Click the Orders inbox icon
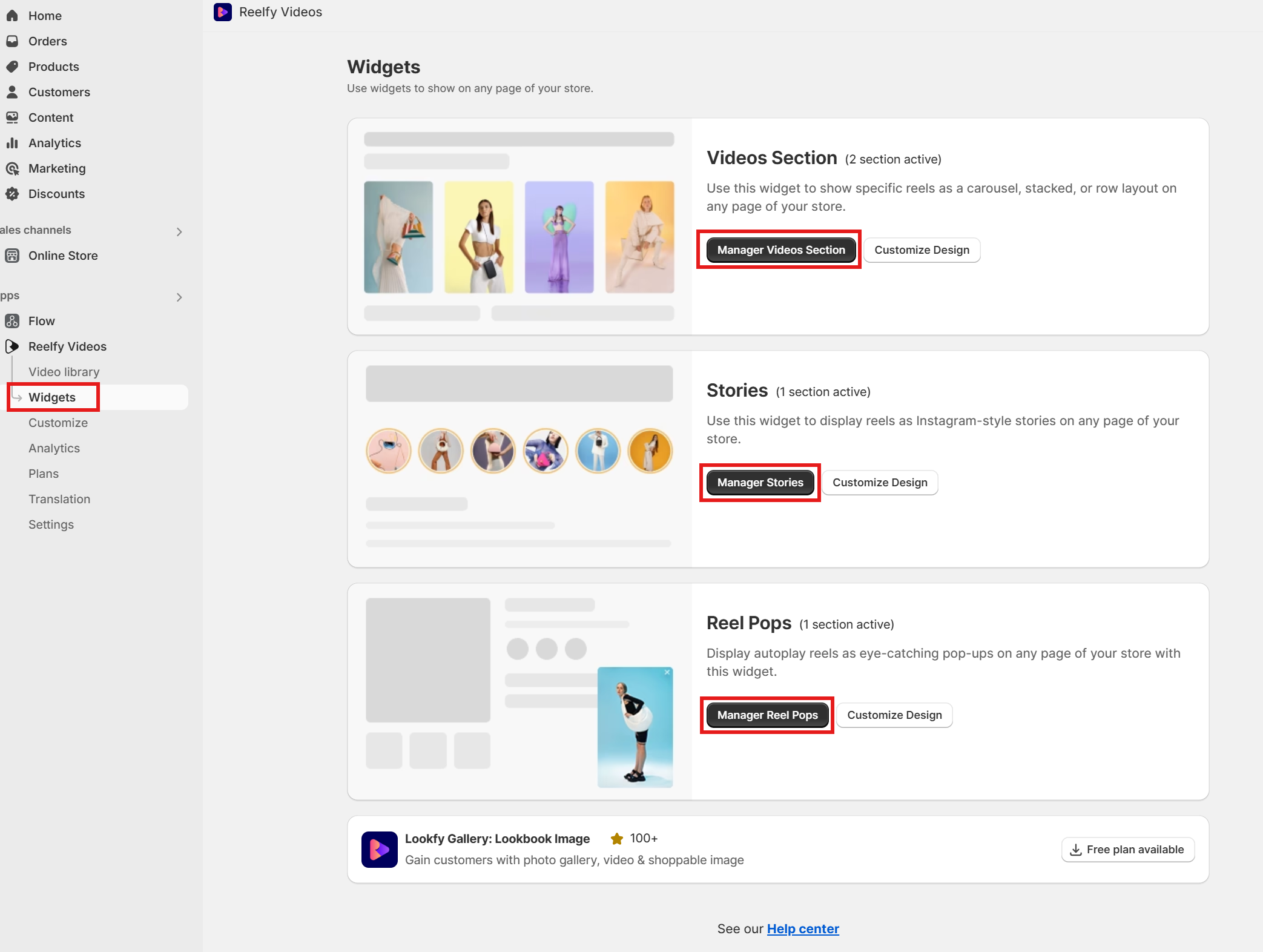Image resolution: width=1263 pixels, height=952 pixels. coord(12,41)
